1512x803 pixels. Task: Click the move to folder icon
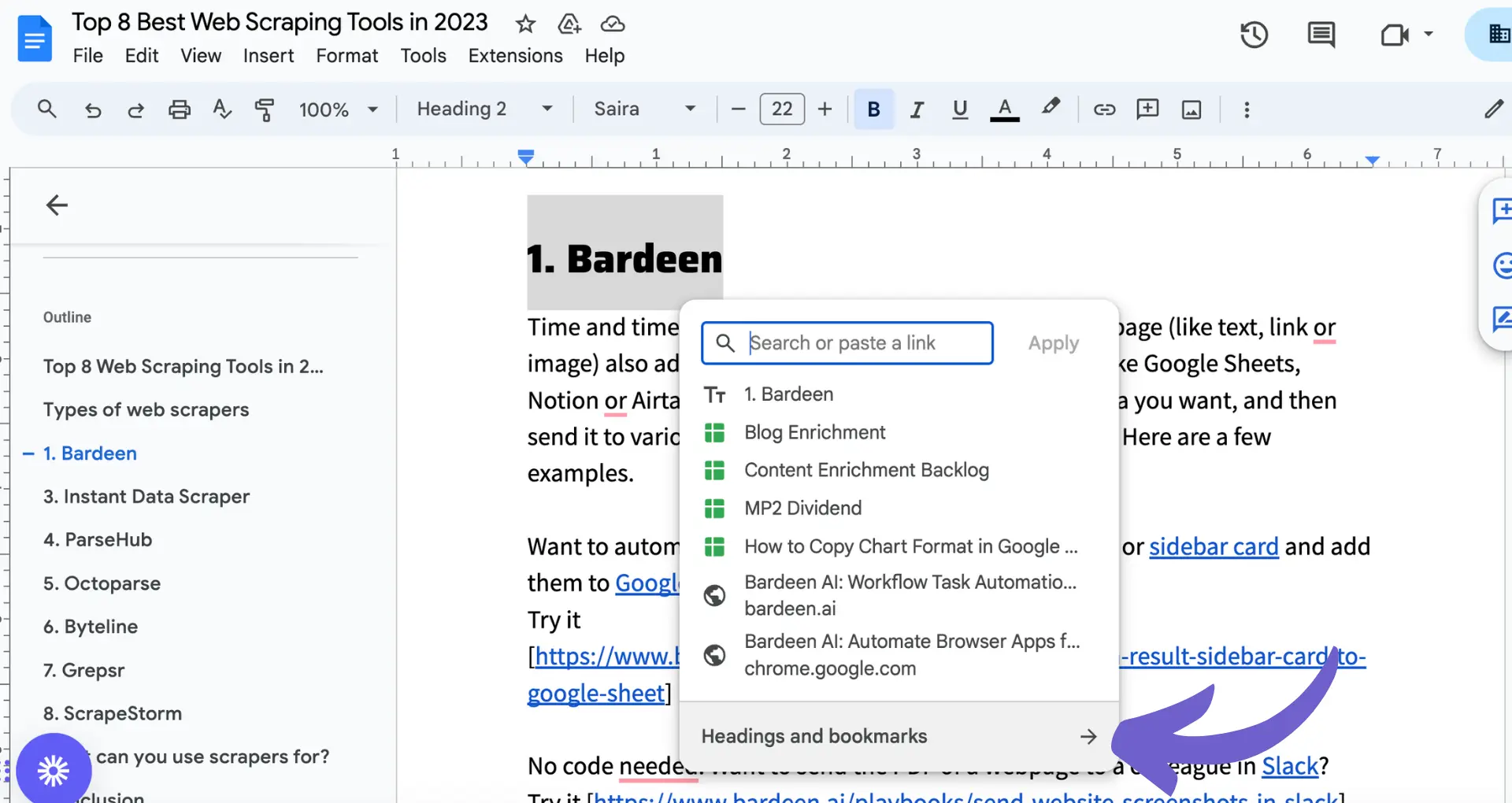tap(569, 24)
